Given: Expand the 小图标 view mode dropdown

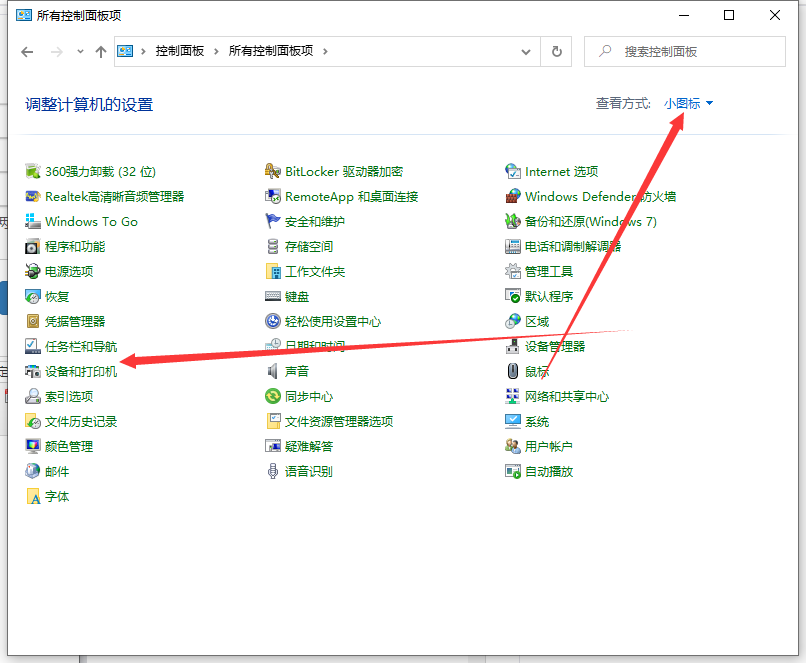Looking at the screenshot, I should pos(689,103).
